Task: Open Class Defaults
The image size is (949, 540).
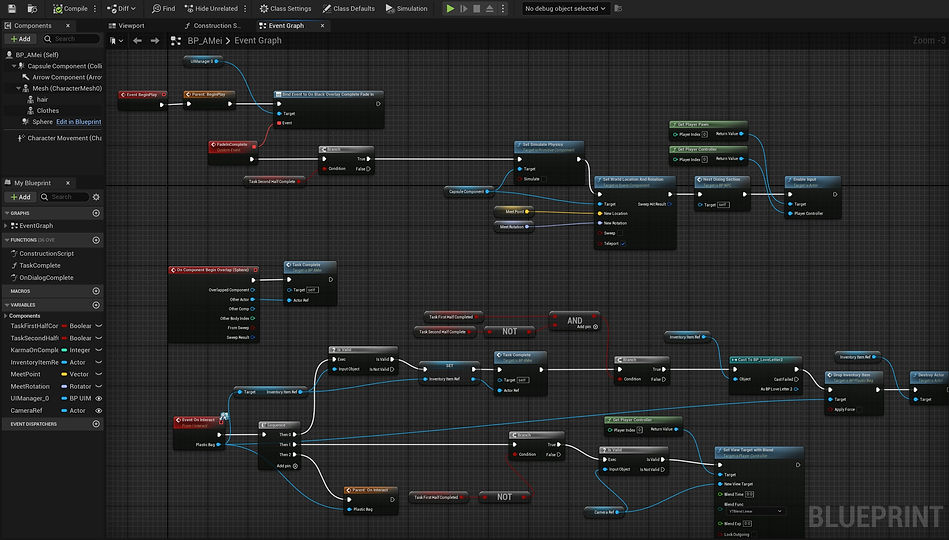Action: [349, 8]
